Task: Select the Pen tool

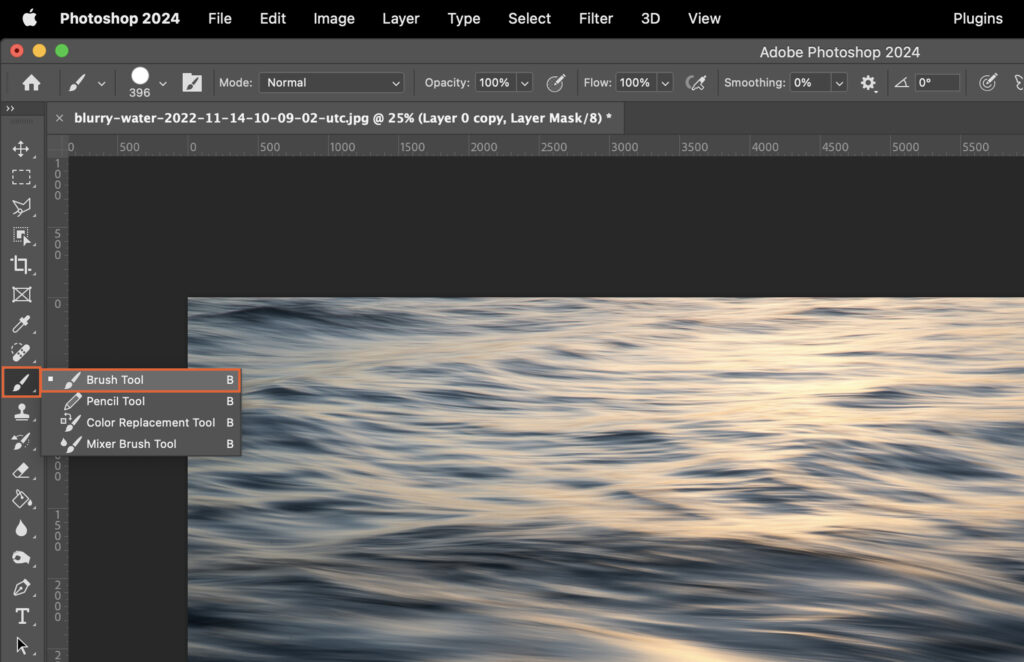Action: tap(23, 587)
